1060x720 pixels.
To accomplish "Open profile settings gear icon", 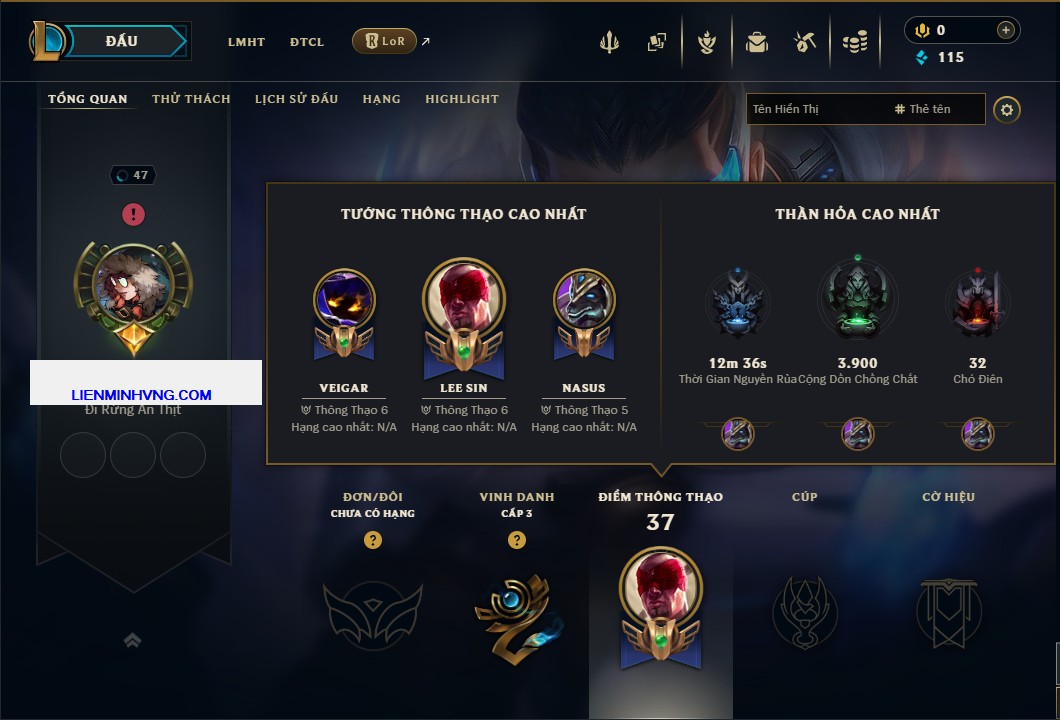I will [1007, 110].
